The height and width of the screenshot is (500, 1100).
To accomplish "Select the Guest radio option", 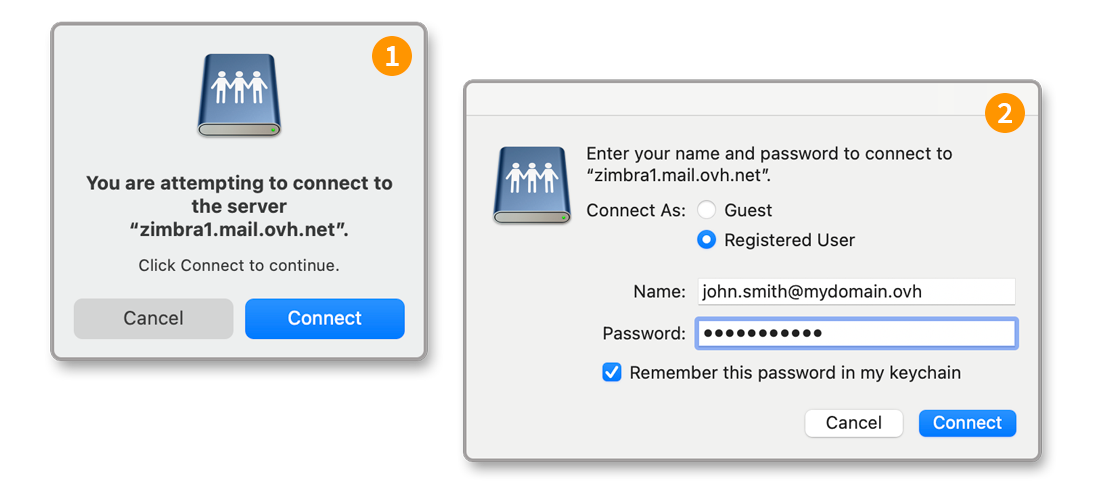I will (x=707, y=210).
